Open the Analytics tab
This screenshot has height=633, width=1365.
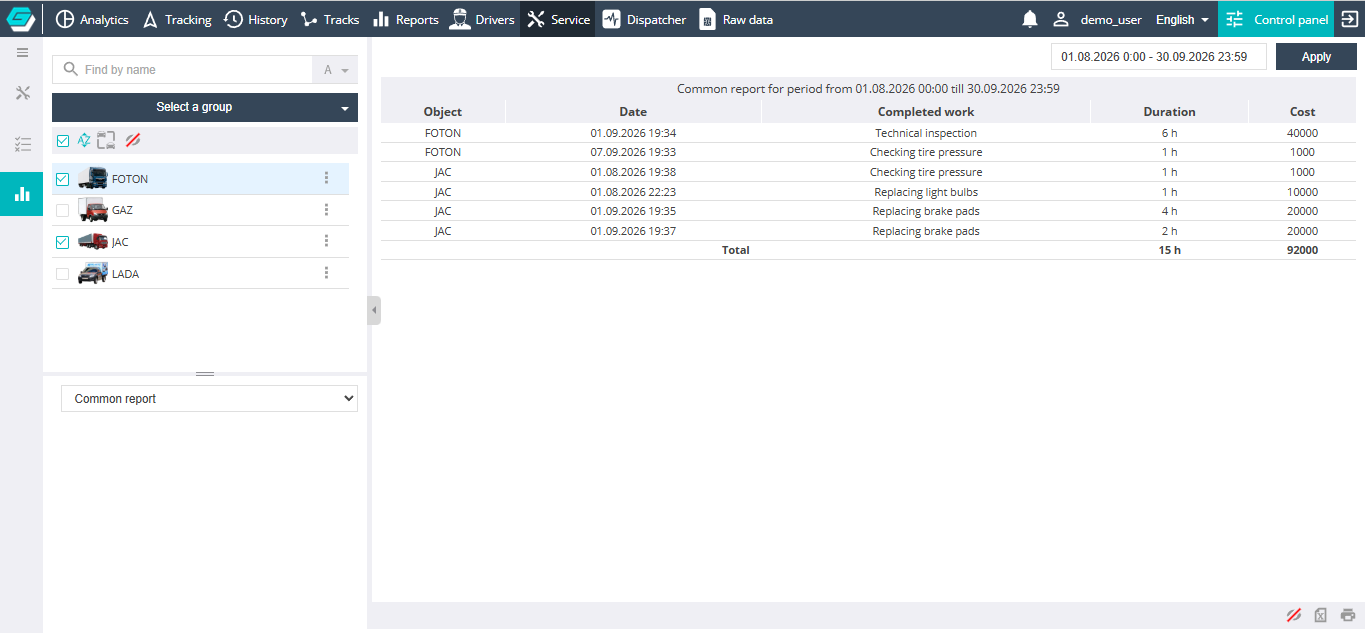coord(92,19)
